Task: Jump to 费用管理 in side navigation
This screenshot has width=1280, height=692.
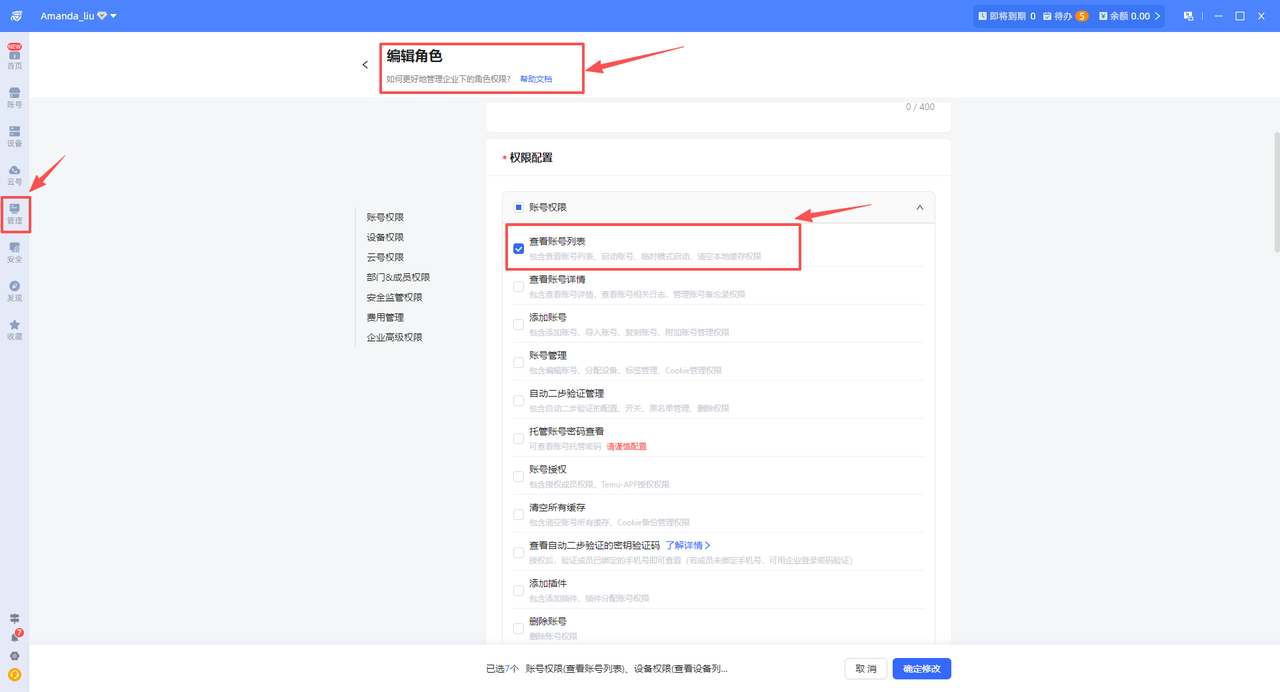Action: [x=385, y=317]
